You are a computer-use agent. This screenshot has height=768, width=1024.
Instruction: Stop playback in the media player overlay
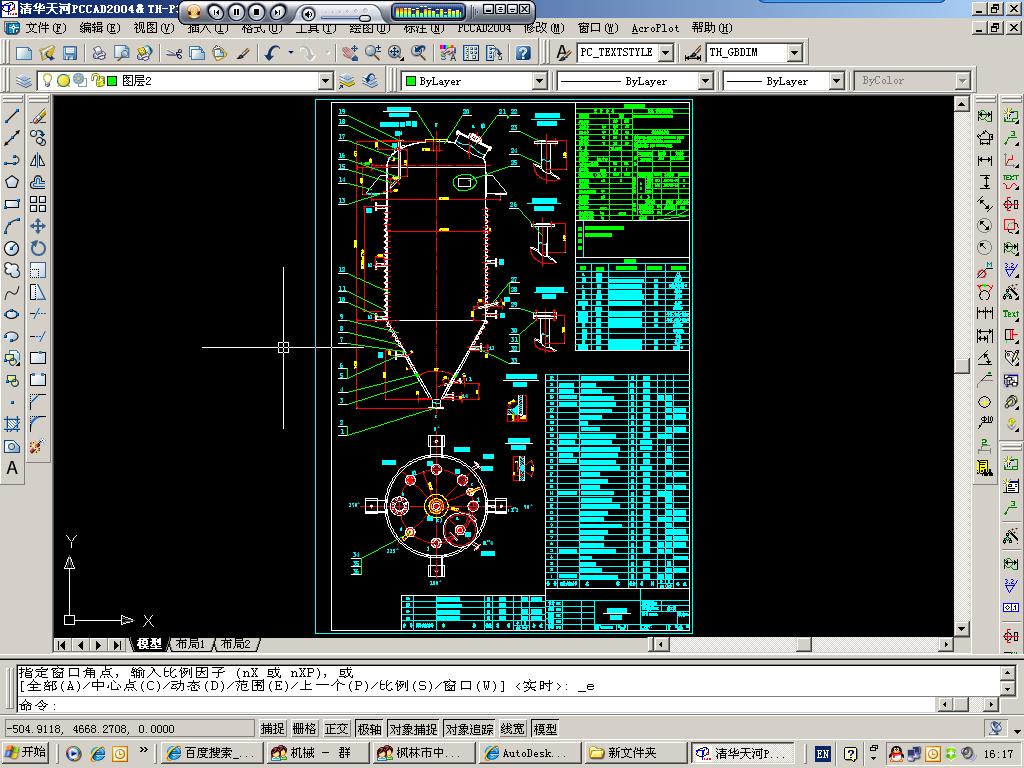tap(257, 12)
